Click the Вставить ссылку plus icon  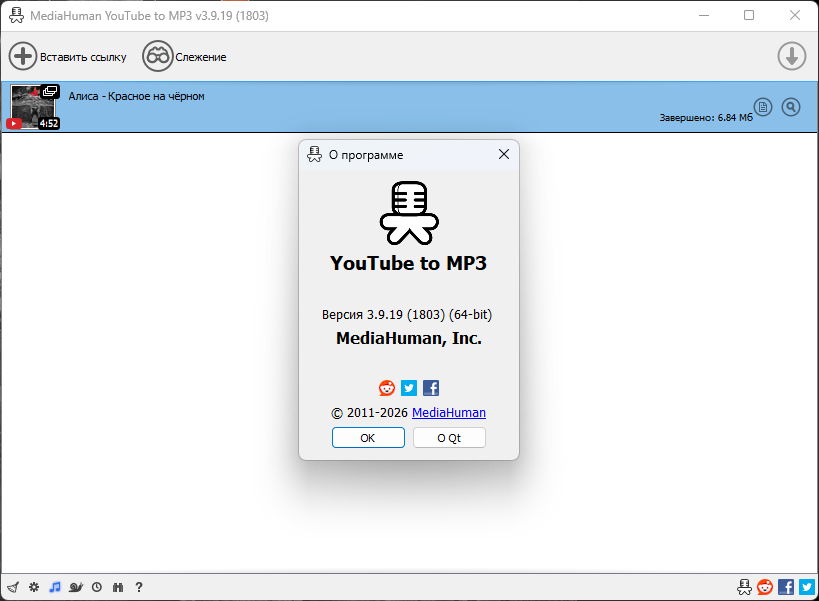click(22, 56)
